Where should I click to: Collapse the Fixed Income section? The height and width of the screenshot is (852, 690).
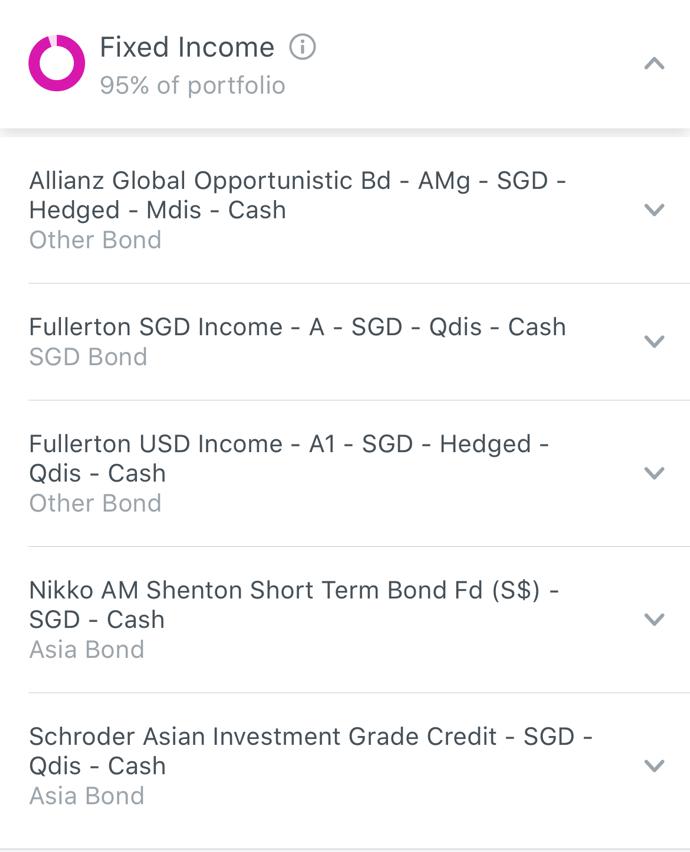[x=654, y=62]
